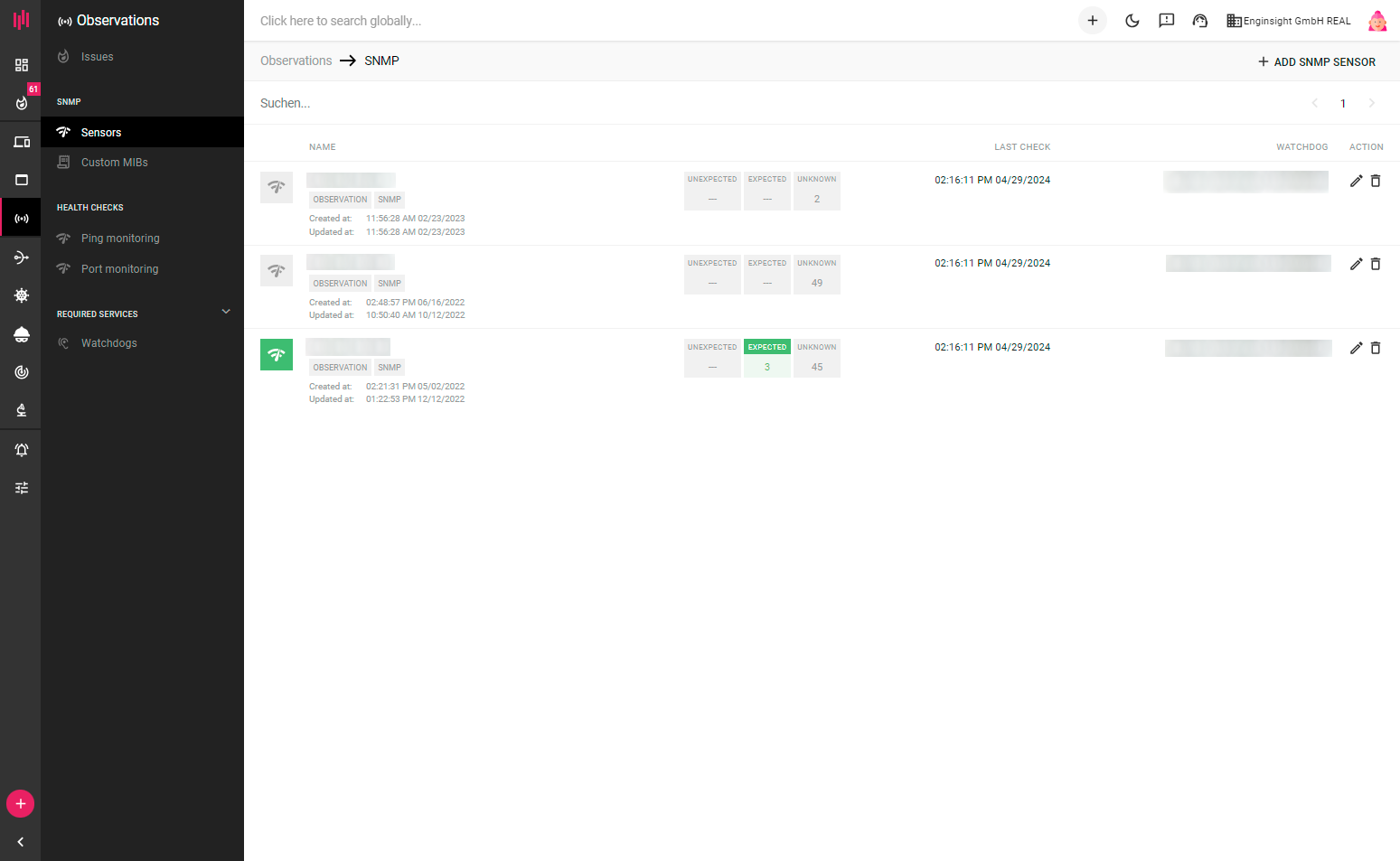The height and width of the screenshot is (861, 1400).
Task: Delete the third SNMP sensor
Action: 1376,348
